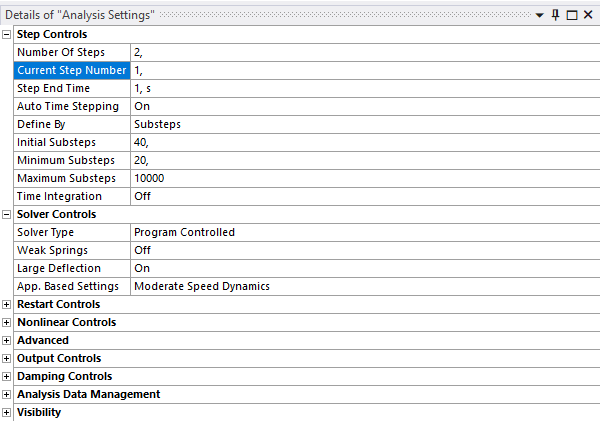600x421 pixels.
Task: Open the panel window position dropdown arrow
Action: click(x=540, y=16)
